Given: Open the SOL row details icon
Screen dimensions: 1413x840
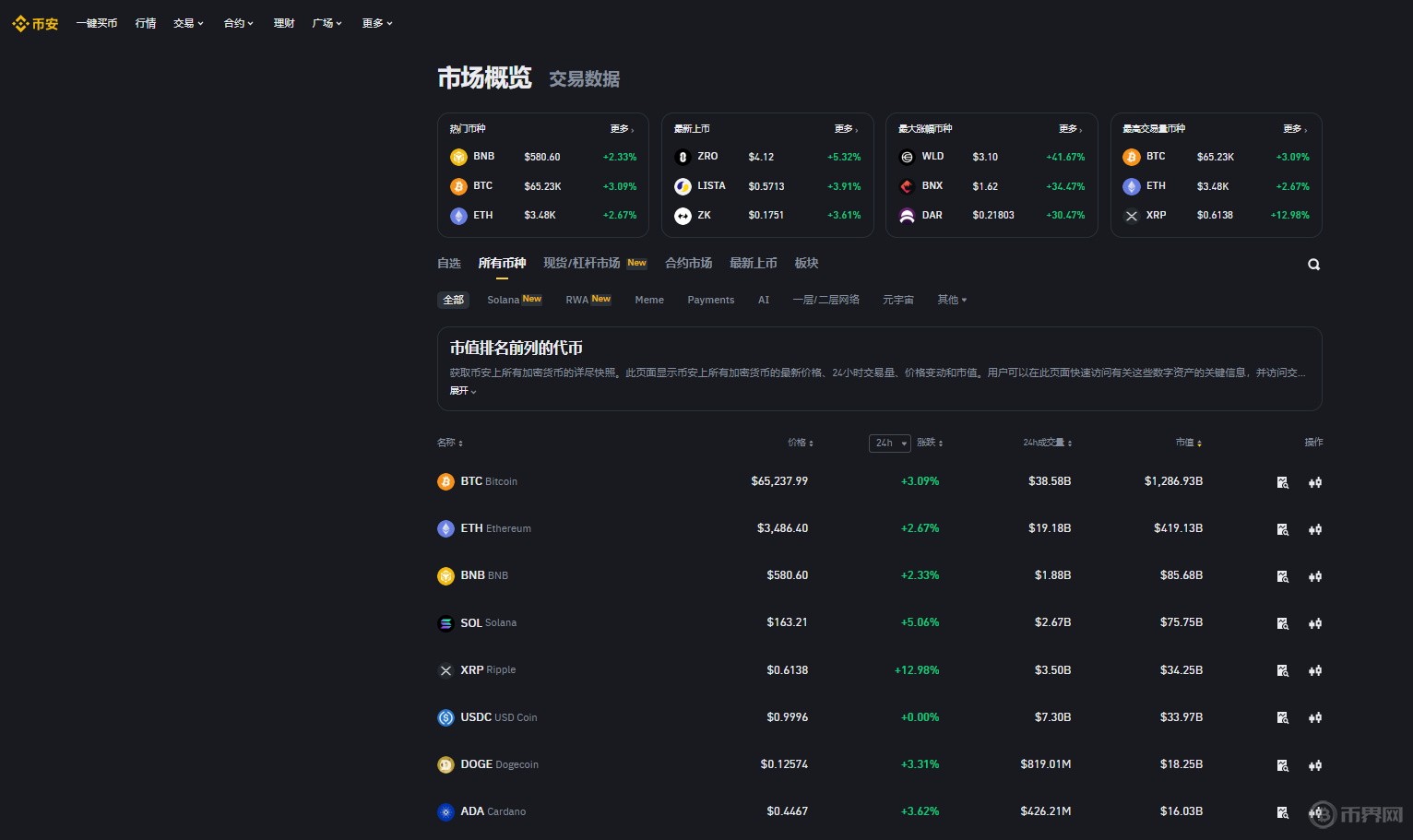Looking at the screenshot, I should pos(1282,623).
